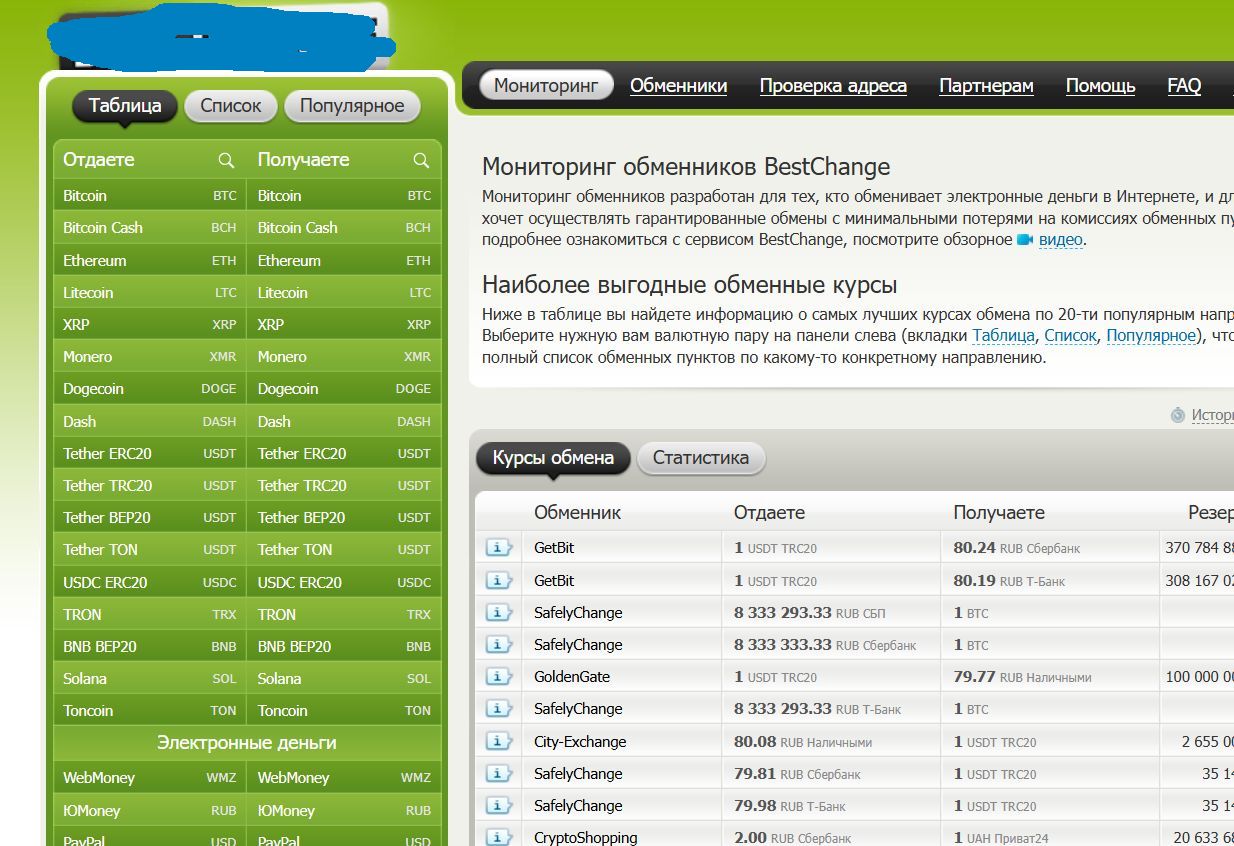
Task: Choose Tether TON in the Отдаете column
Action: coord(150,549)
